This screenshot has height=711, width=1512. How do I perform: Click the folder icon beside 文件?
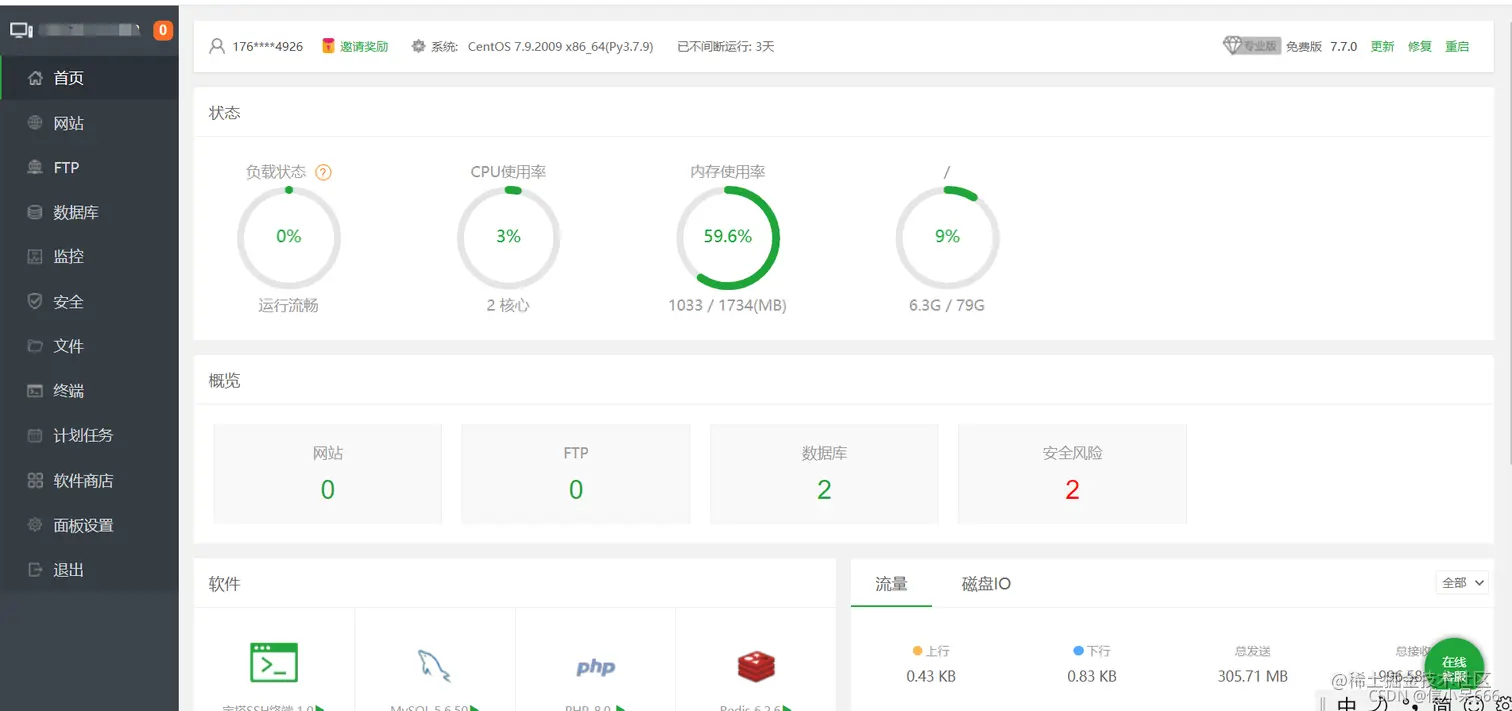35,346
